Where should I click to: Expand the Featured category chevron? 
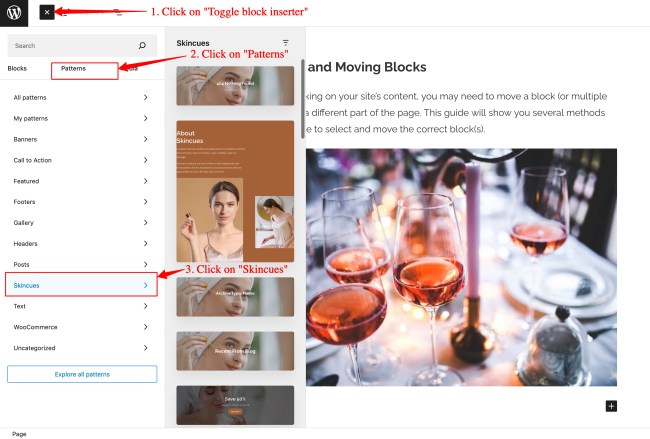coord(146,181)
